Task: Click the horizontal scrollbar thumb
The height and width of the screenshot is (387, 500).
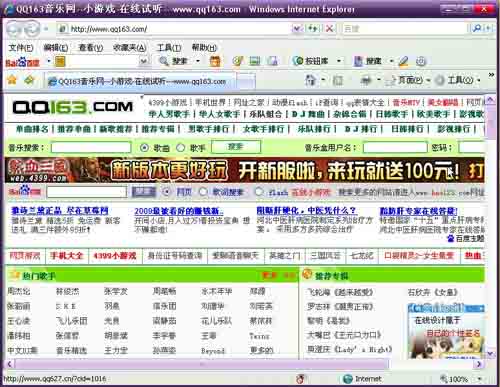Action: click(x=201, y=364)
